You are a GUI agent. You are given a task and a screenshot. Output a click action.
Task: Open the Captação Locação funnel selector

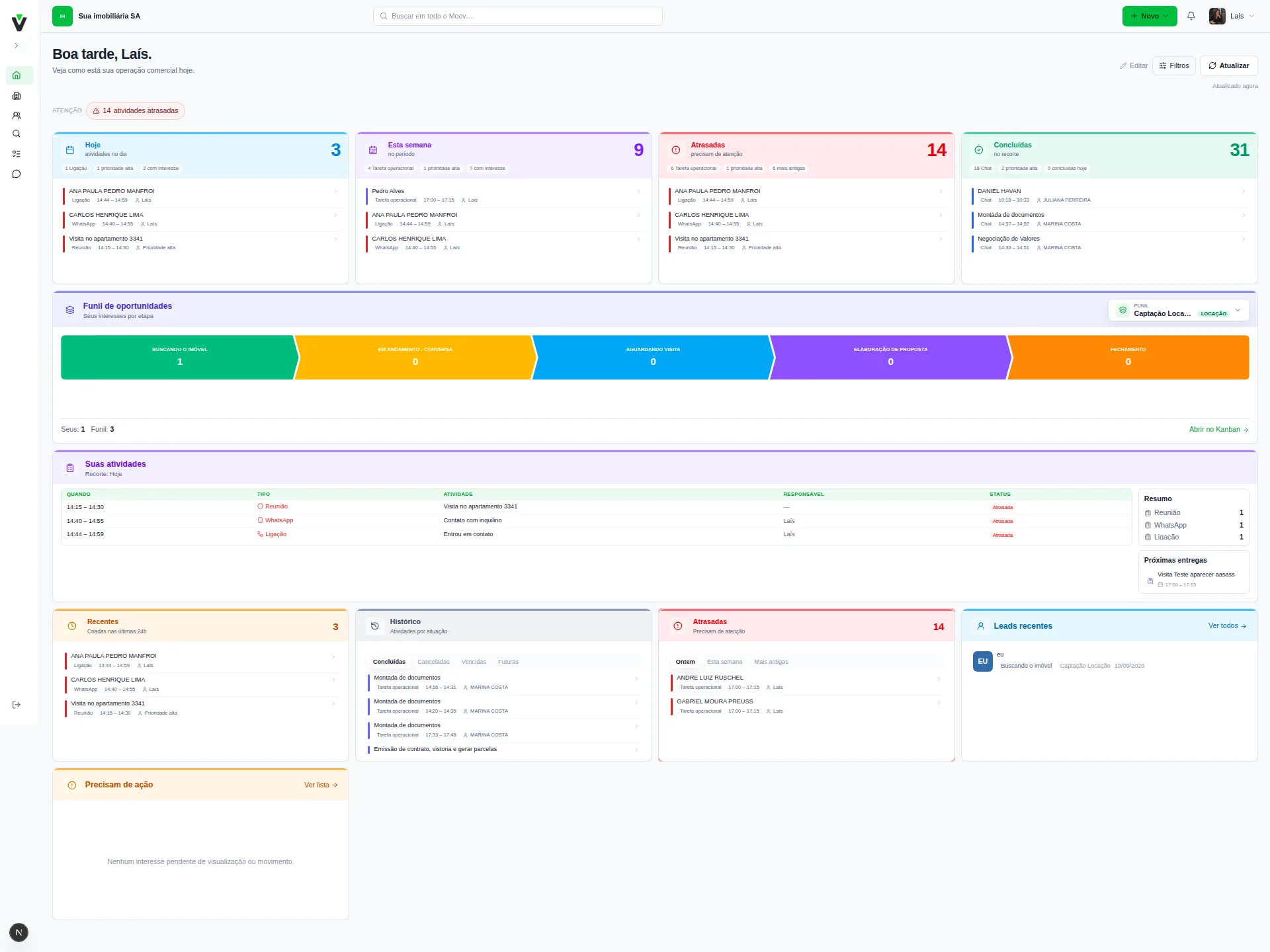coord(1178,310)
